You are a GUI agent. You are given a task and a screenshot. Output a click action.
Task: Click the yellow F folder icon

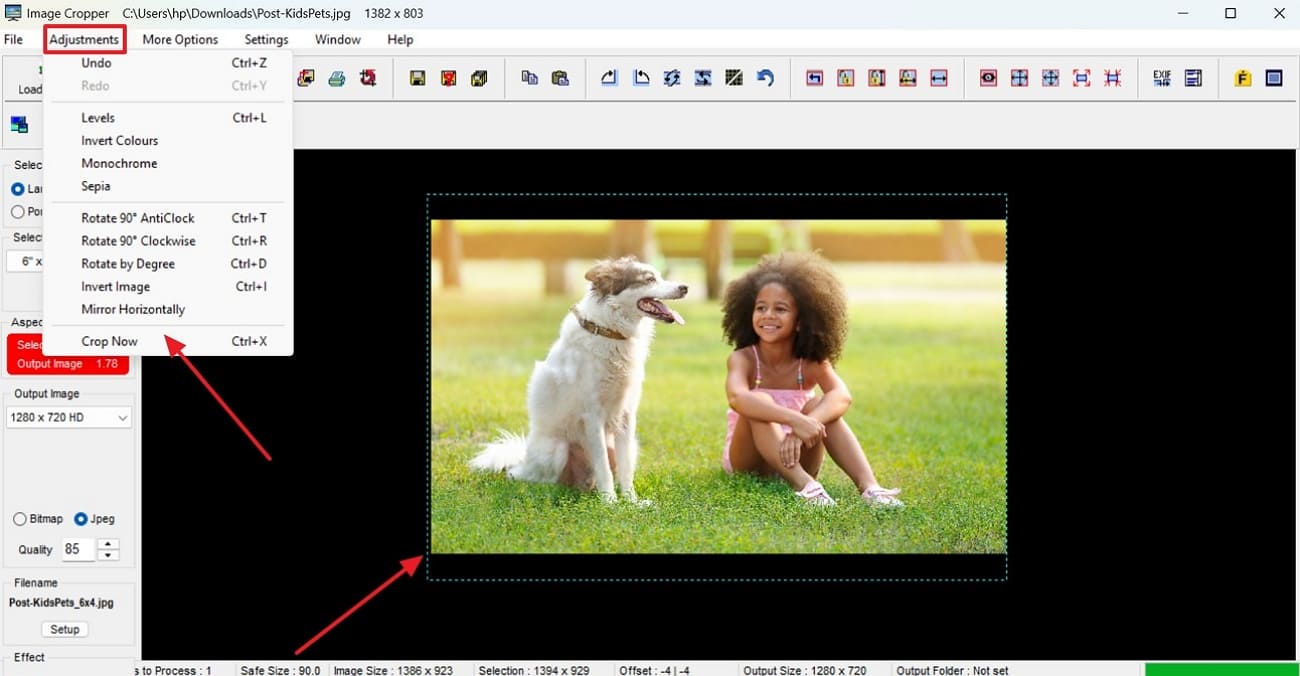pos(1243,78)
